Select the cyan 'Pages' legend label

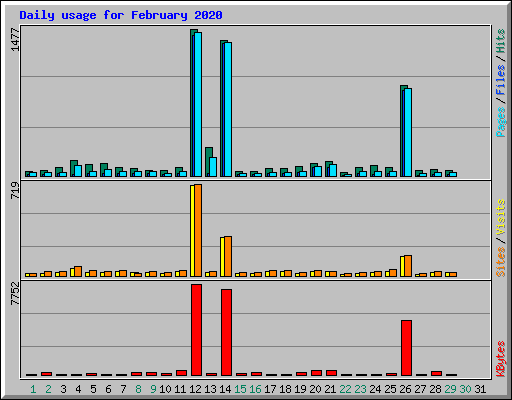501,122
